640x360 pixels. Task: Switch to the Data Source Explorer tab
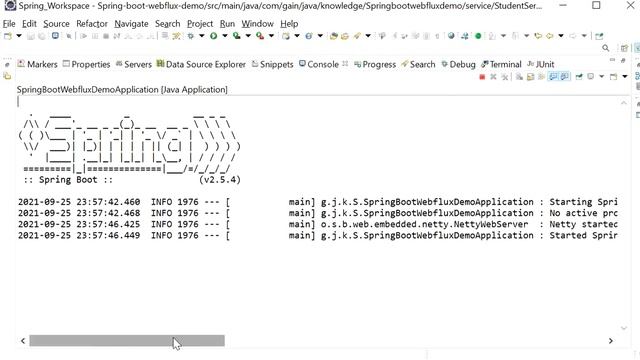pyautogui.click(x=201, y=64)
